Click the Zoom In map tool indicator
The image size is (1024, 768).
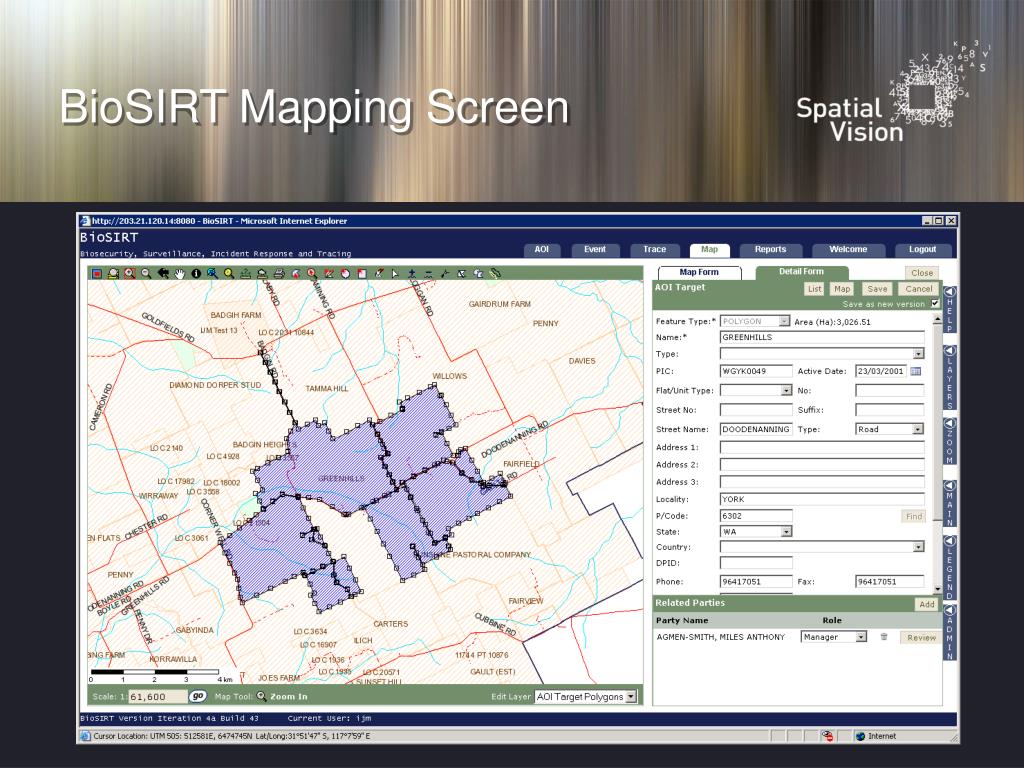pyautogui.click(x=282, y=696)
